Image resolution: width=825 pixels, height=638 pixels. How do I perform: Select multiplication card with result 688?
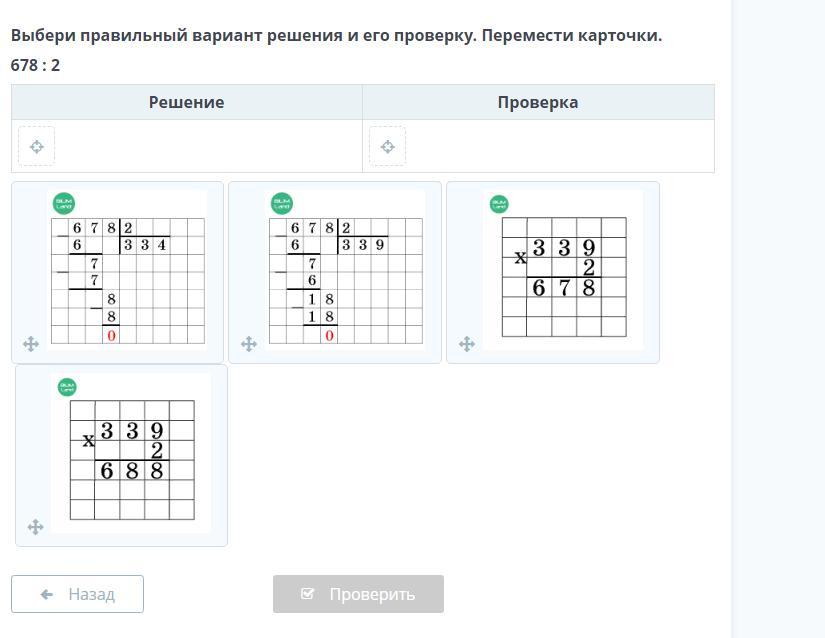tap(122, 455)
